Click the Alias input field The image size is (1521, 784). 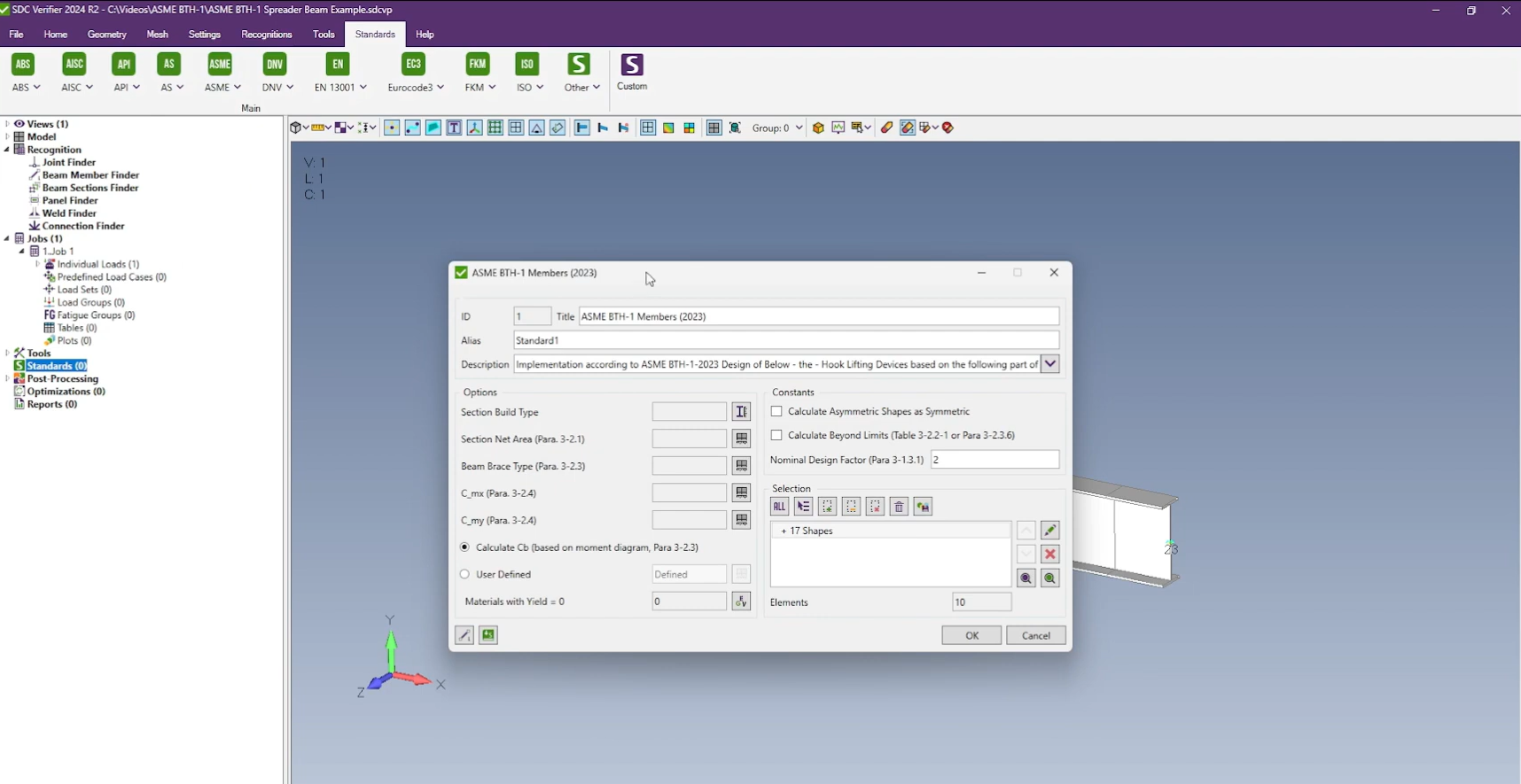[786, 340]
